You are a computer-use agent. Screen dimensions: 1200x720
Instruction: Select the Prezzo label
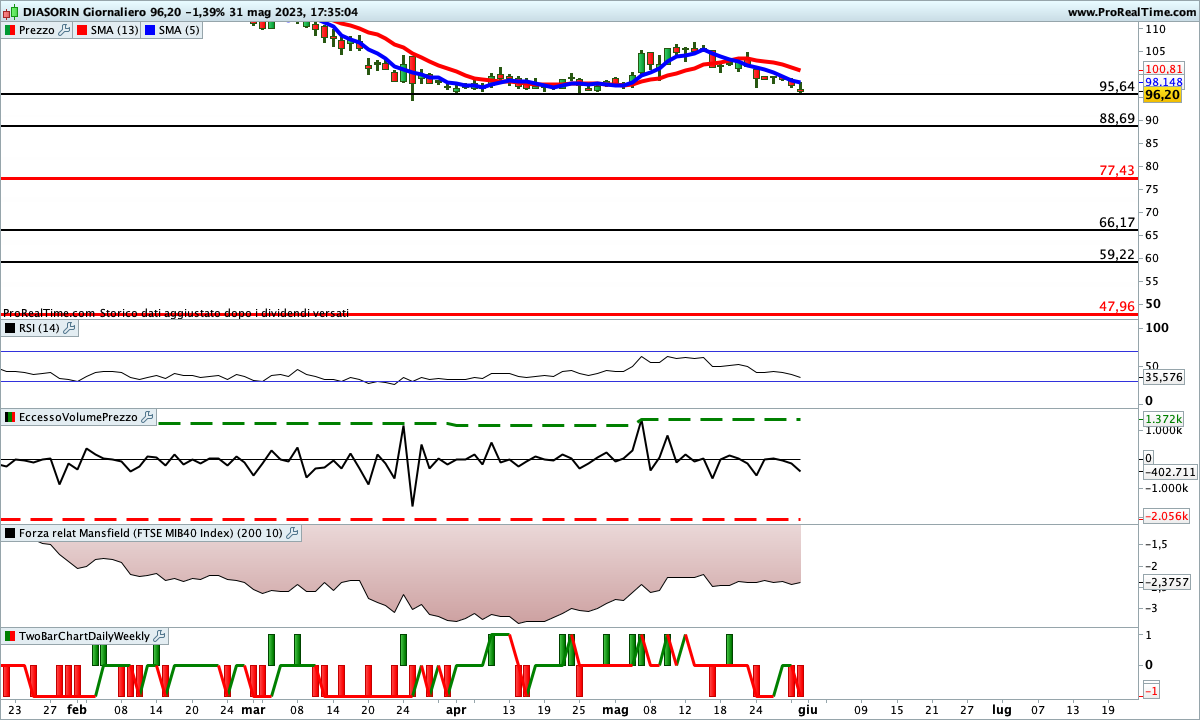(37, 30)
